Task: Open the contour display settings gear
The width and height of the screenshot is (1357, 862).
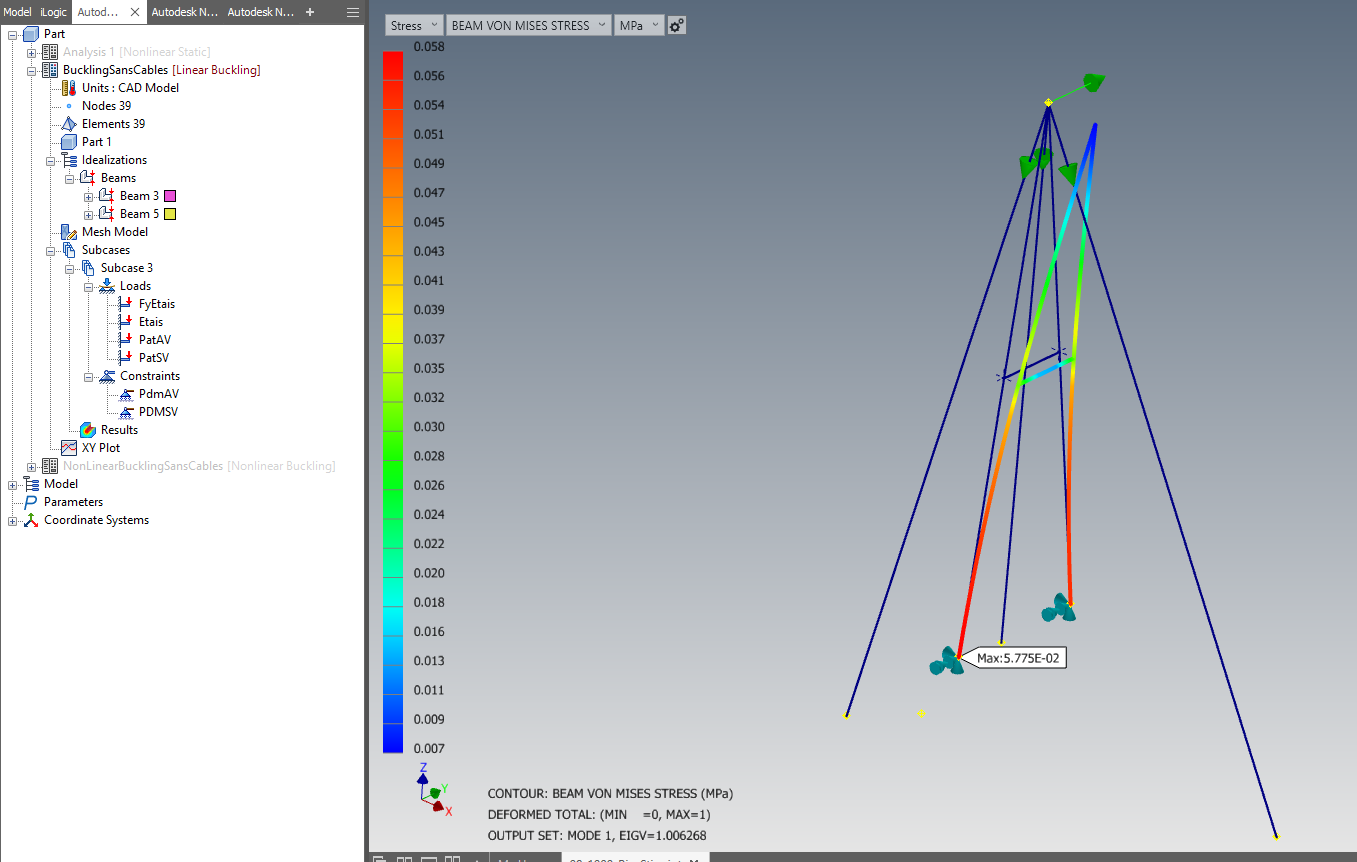Action: click(676, 25)
